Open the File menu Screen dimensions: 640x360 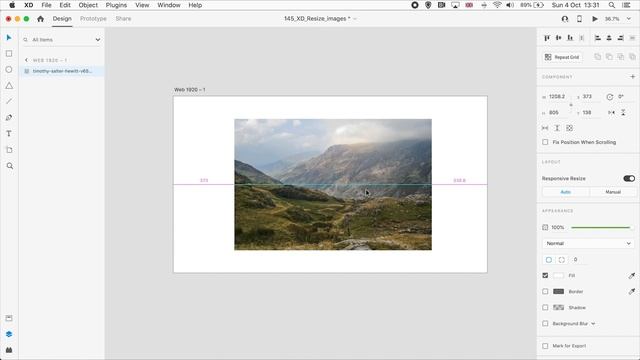pos(46,5)
